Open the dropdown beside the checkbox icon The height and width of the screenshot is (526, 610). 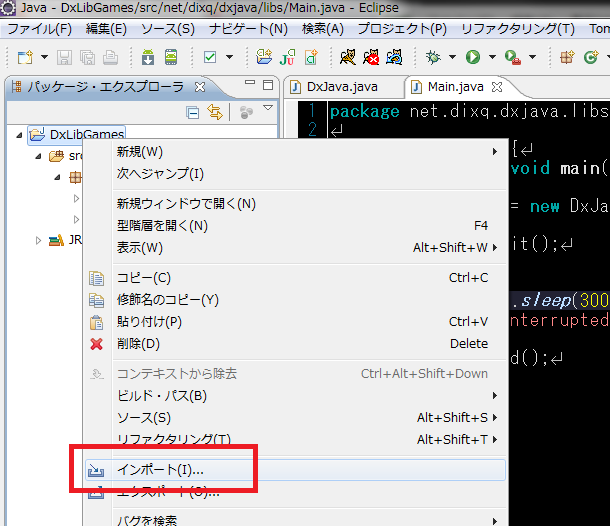click(230, 57)
